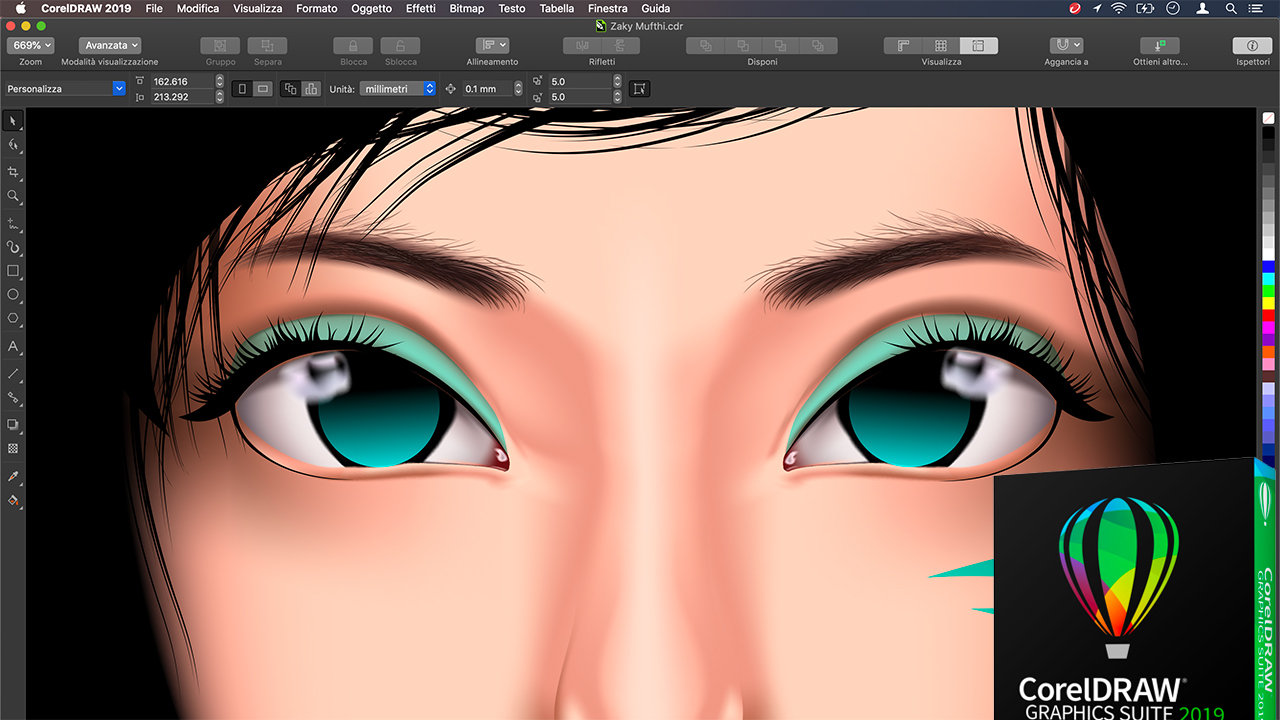The width and height of the screenshot is (1280, 720).
Task: Select the Artistic Media tool
Action: pyautogui.click(x=13, y=247)
